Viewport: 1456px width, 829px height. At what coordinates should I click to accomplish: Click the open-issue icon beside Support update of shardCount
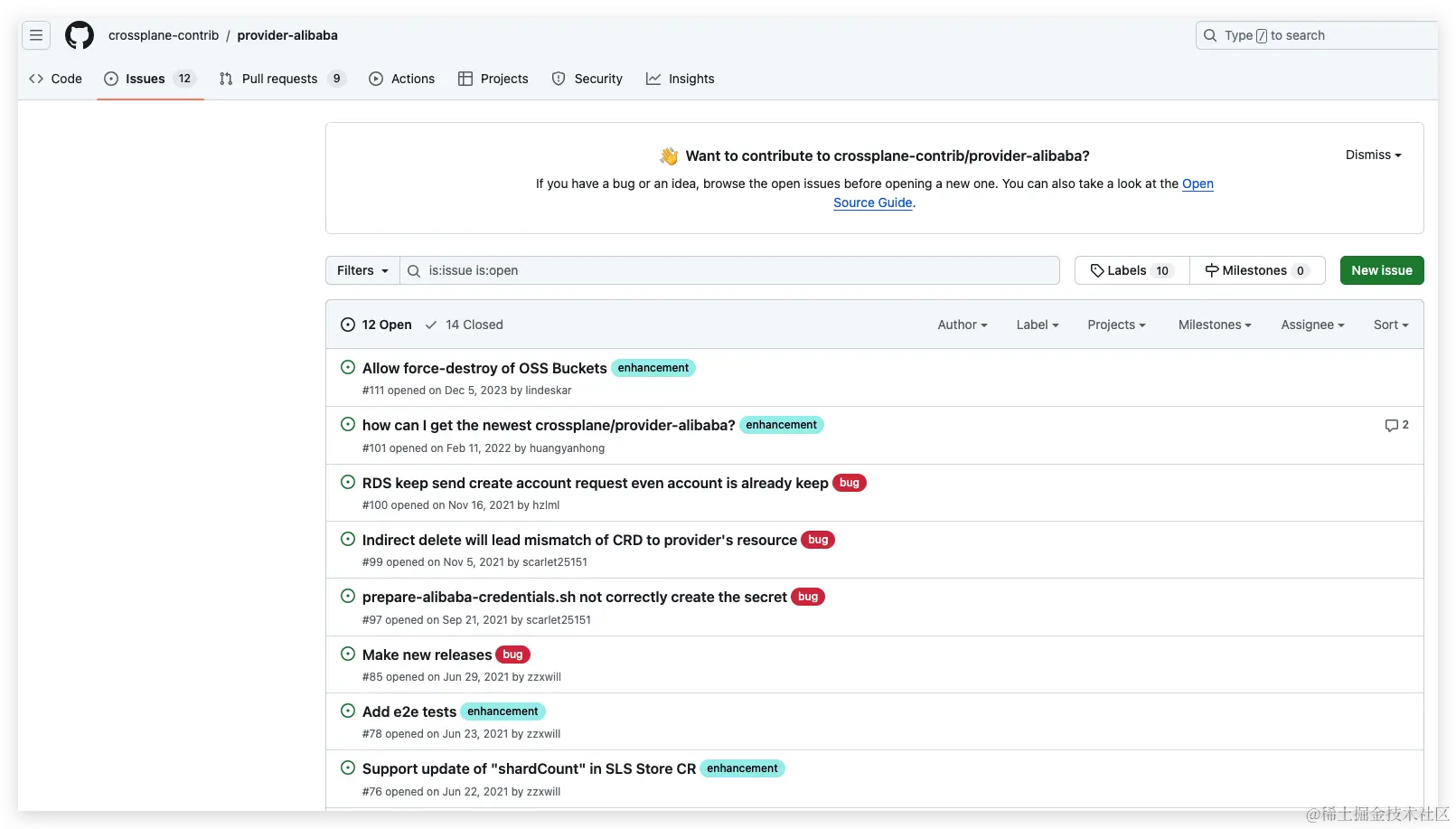(348, 768)
